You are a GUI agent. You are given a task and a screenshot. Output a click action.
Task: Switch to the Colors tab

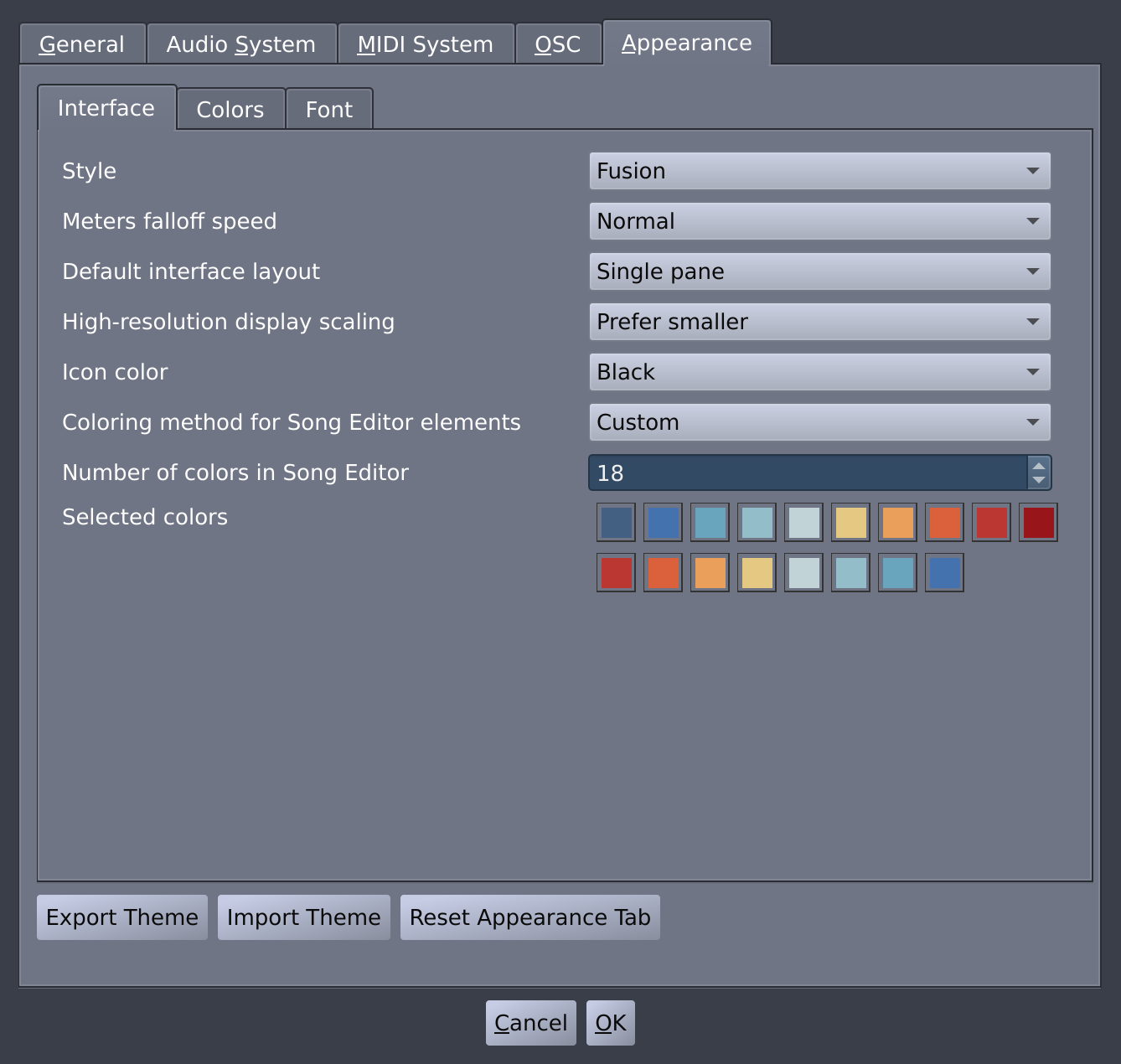[230, 108]
